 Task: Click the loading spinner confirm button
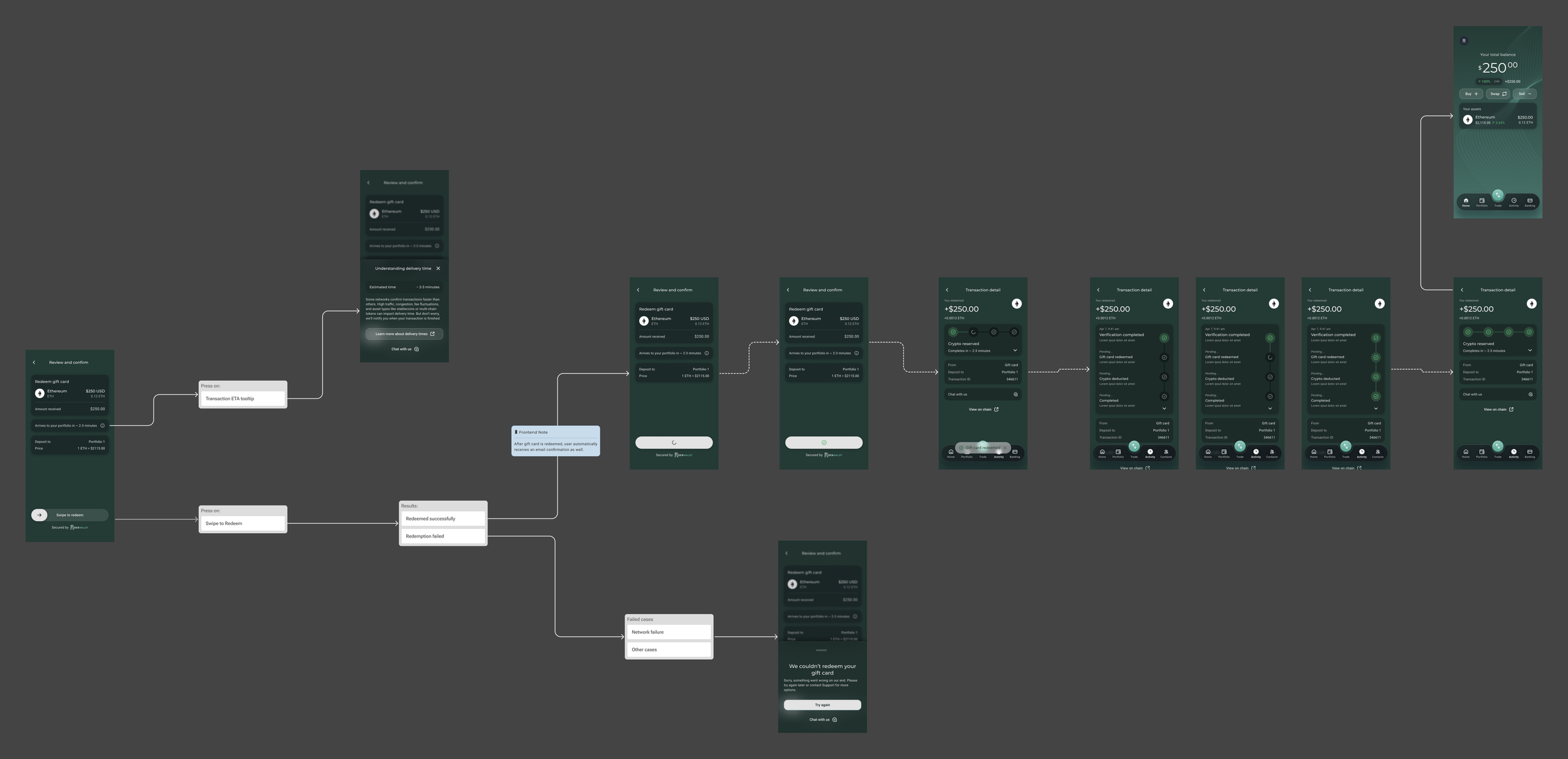674,443
